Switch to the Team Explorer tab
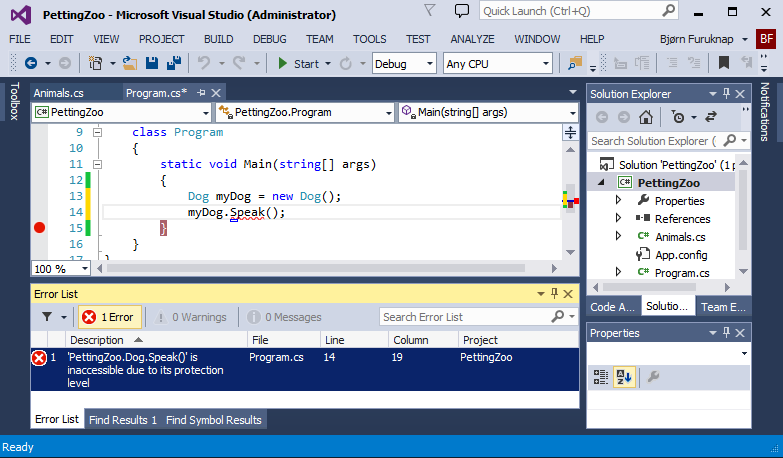This screenshot has height=458, width=783. coord(723,307)
